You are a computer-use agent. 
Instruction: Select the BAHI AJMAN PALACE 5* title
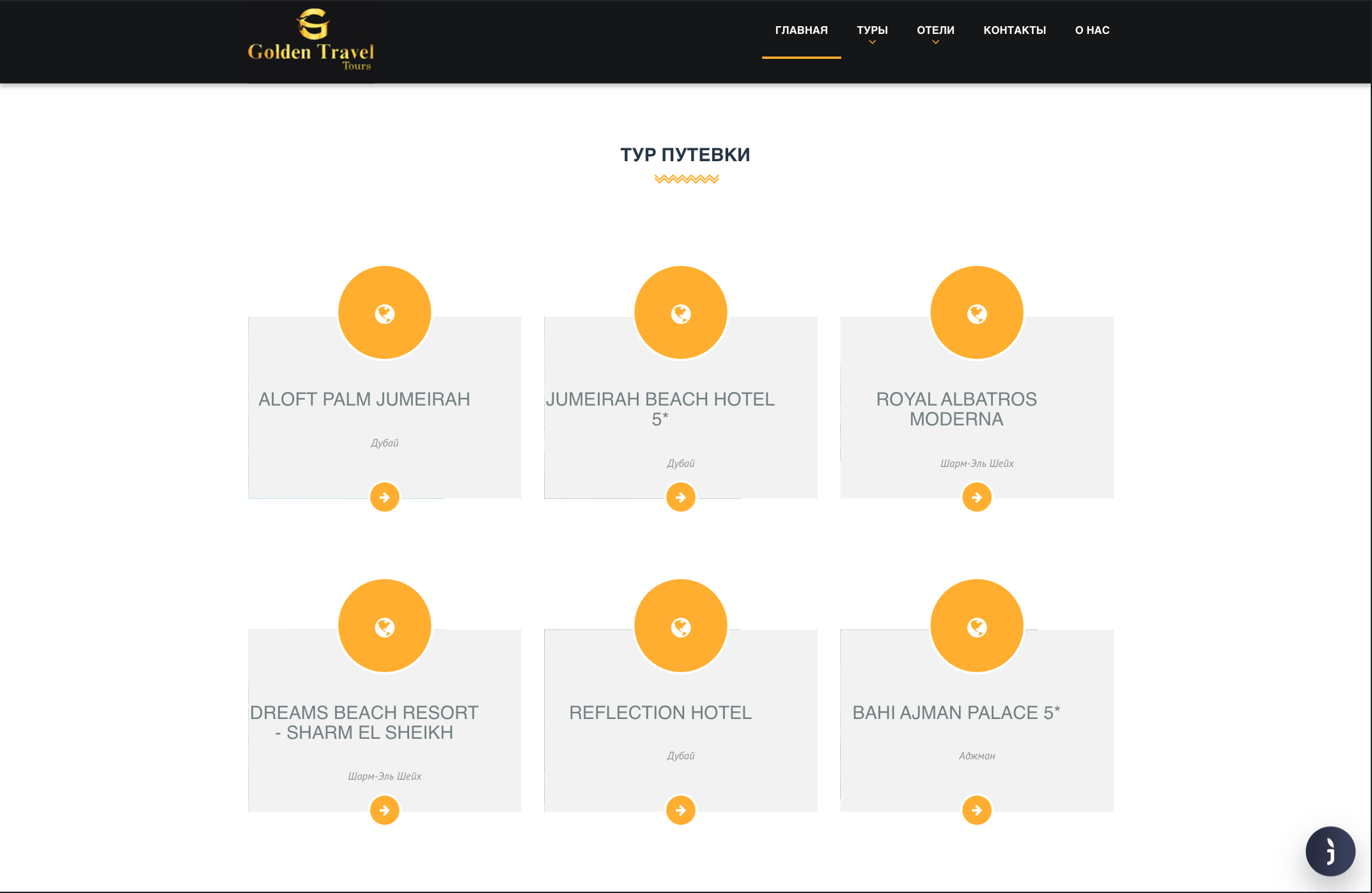click(x=956, y=713)
